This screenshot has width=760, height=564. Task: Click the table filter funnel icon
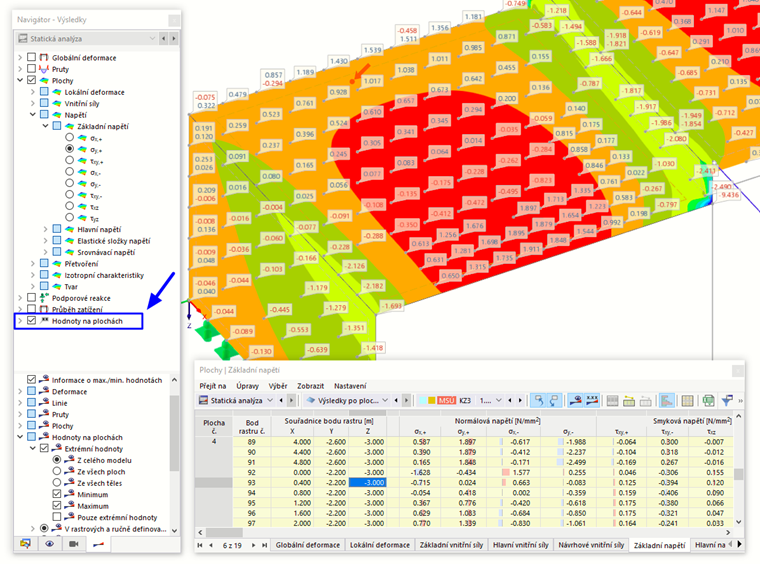(727, 400)
